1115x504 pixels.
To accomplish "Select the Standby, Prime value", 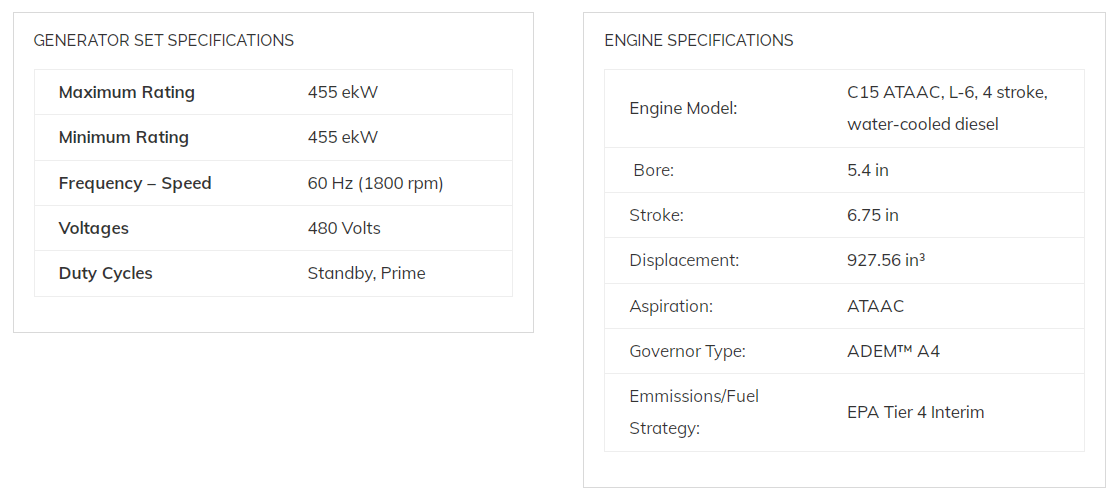I will [366, 274].
